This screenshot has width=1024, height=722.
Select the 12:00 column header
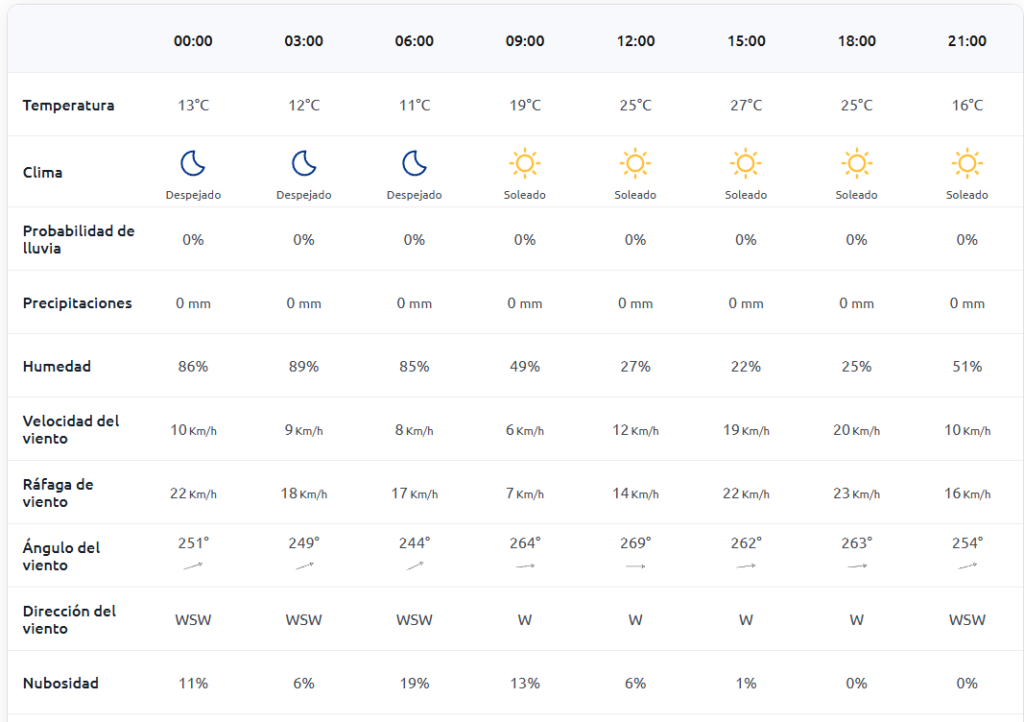(x=635, y=41)
